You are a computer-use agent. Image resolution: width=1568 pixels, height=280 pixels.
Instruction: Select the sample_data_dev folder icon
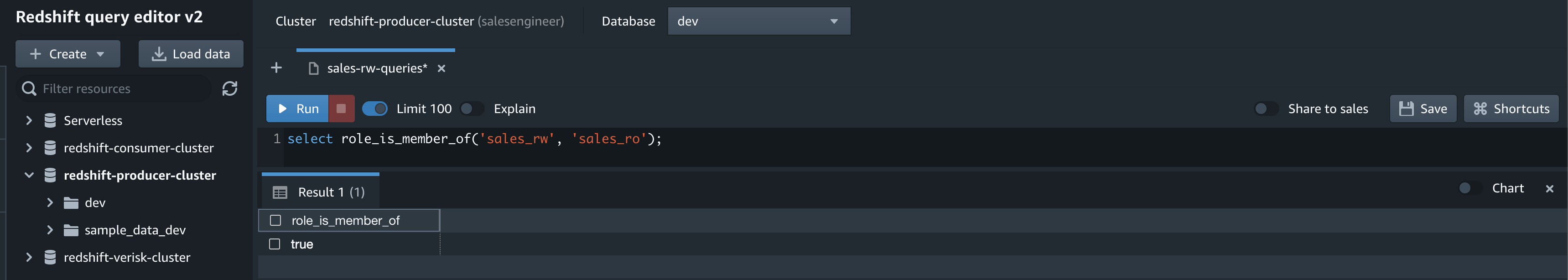[71, 230]
